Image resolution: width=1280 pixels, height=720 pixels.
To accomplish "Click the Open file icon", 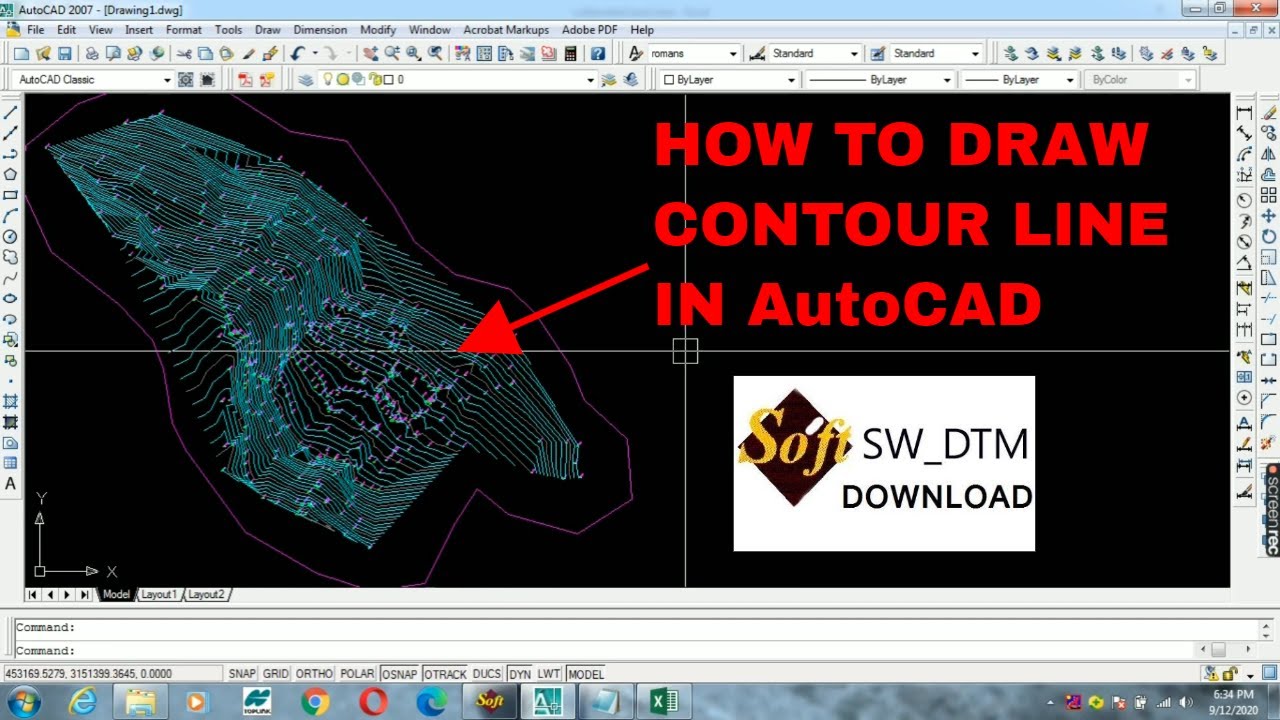I will pyautogui.click(x=43, y=53).
